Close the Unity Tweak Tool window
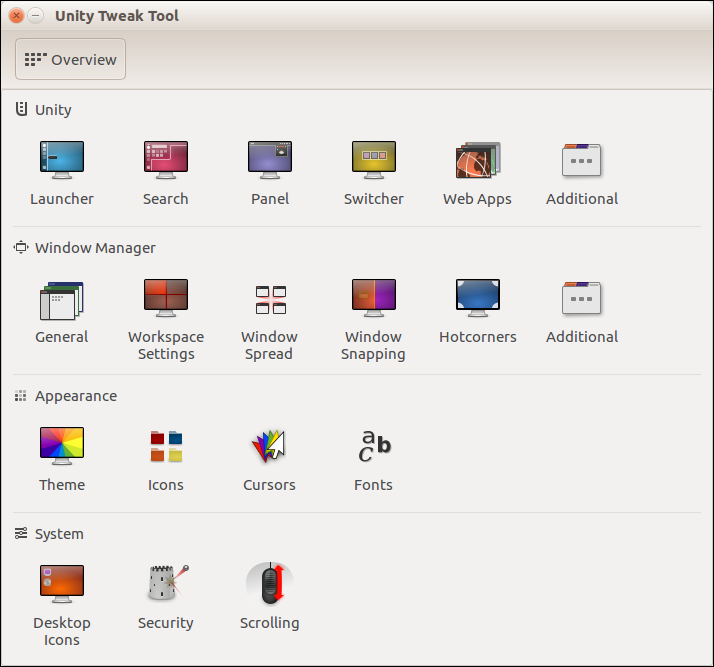 click(x=16, y=15)
